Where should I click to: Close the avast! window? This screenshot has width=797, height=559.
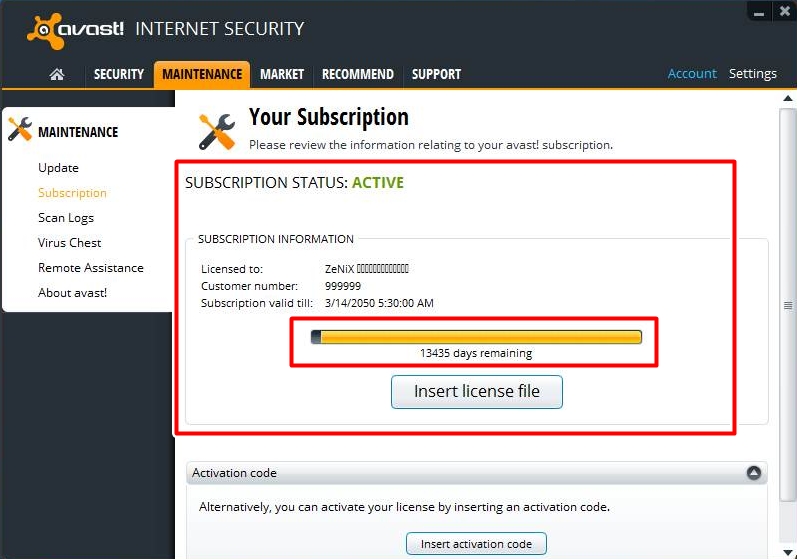785,9
